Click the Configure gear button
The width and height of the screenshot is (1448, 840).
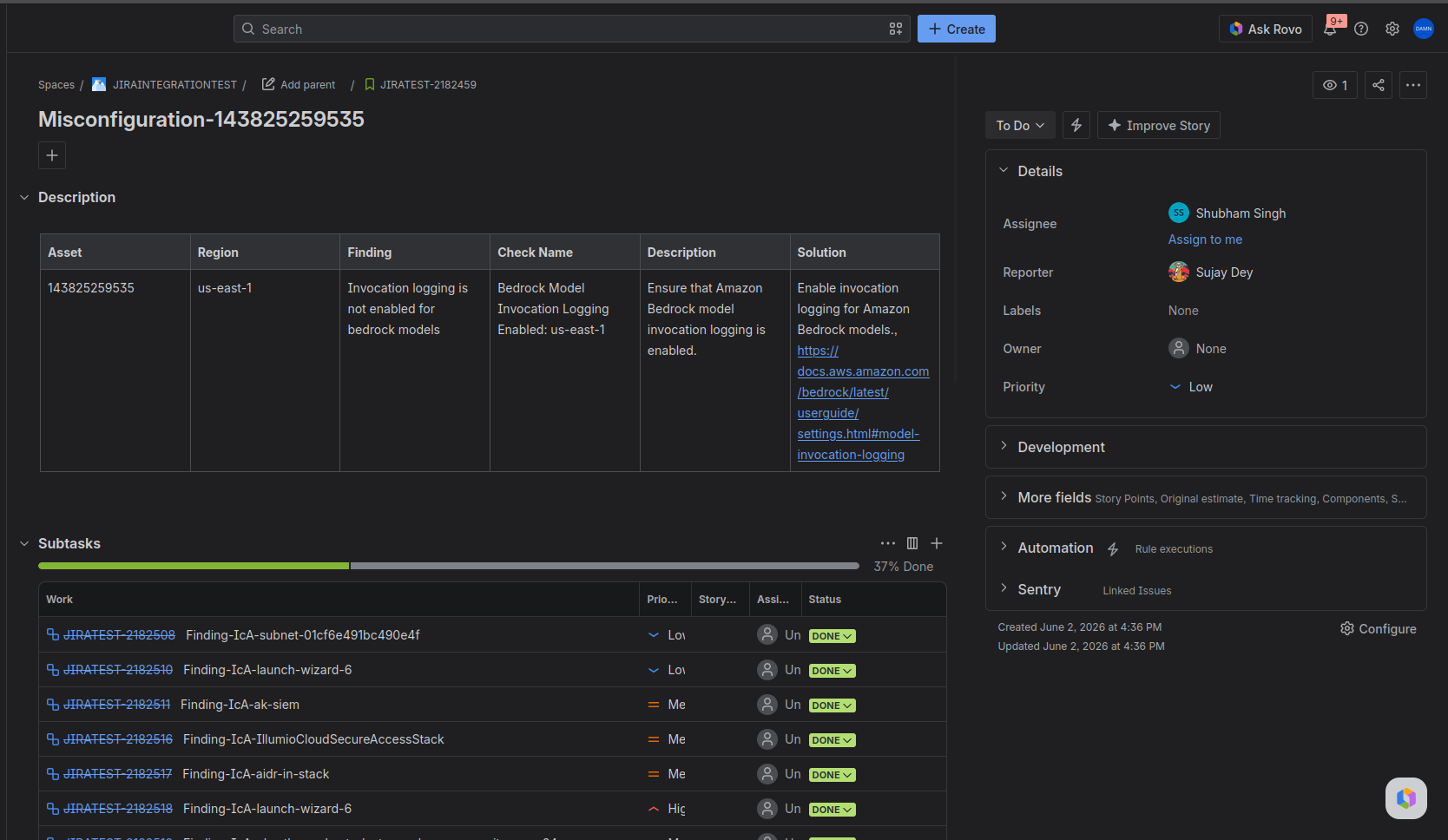coord(1379,628)
